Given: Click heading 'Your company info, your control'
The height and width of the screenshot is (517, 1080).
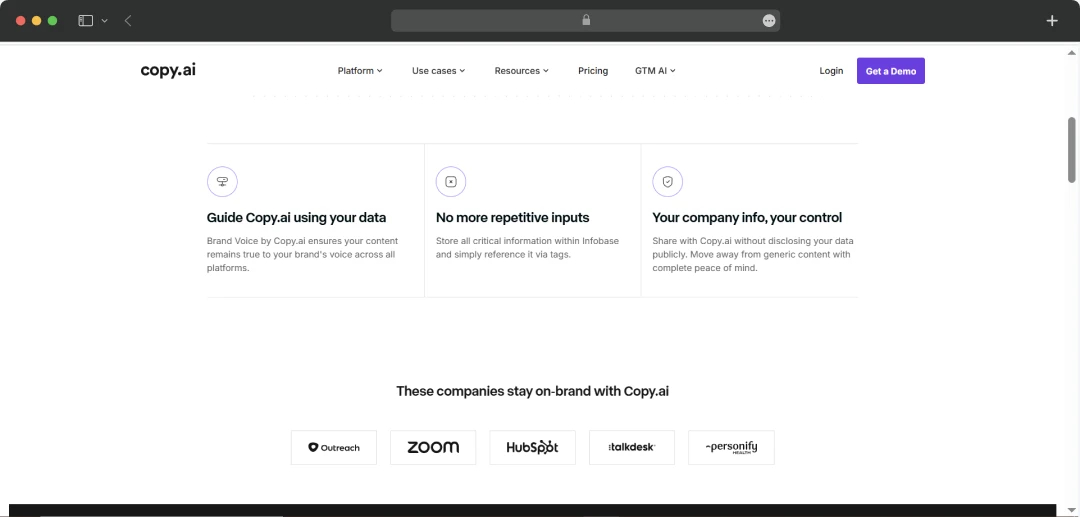Looking at the screenshot, I should coord(747,218).
